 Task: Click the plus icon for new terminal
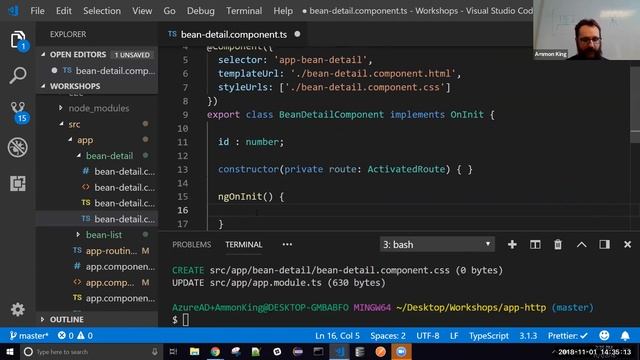pyautogui.click(x=512, y=244)
